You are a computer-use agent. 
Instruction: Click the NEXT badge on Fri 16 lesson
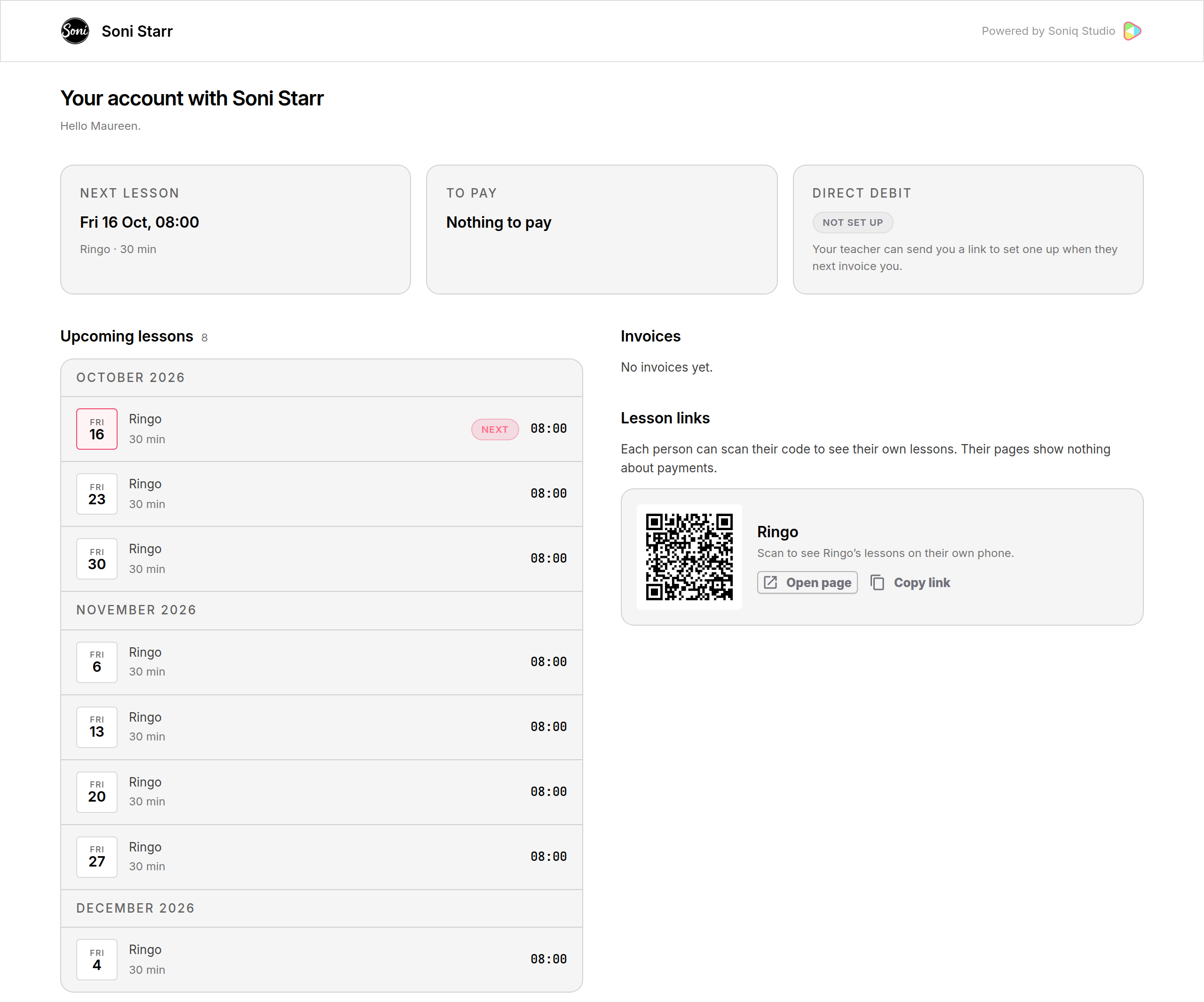[x=495, y=429]
